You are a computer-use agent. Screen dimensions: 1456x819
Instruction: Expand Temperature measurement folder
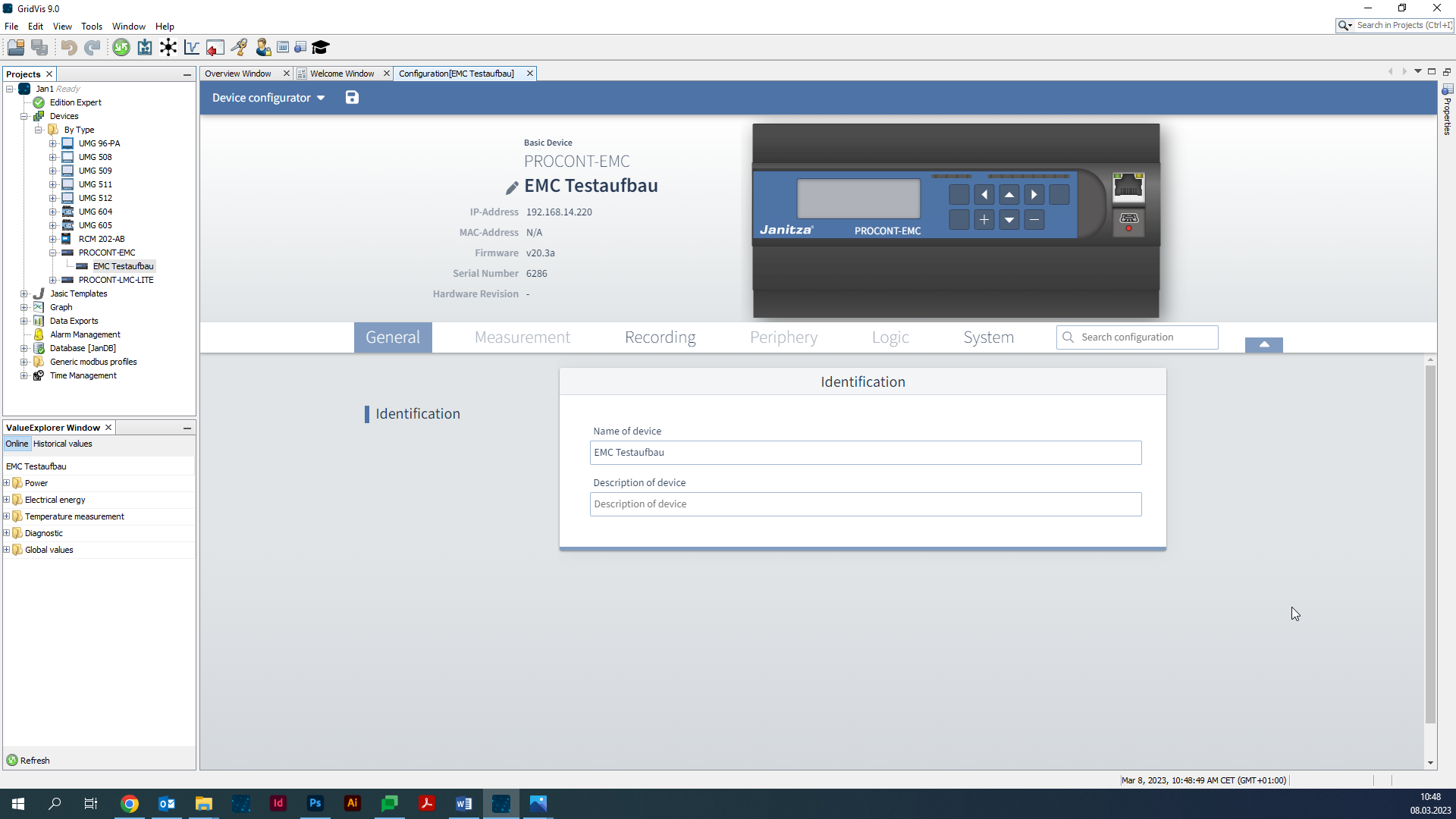pyautogui.click(x=7, y=516)
